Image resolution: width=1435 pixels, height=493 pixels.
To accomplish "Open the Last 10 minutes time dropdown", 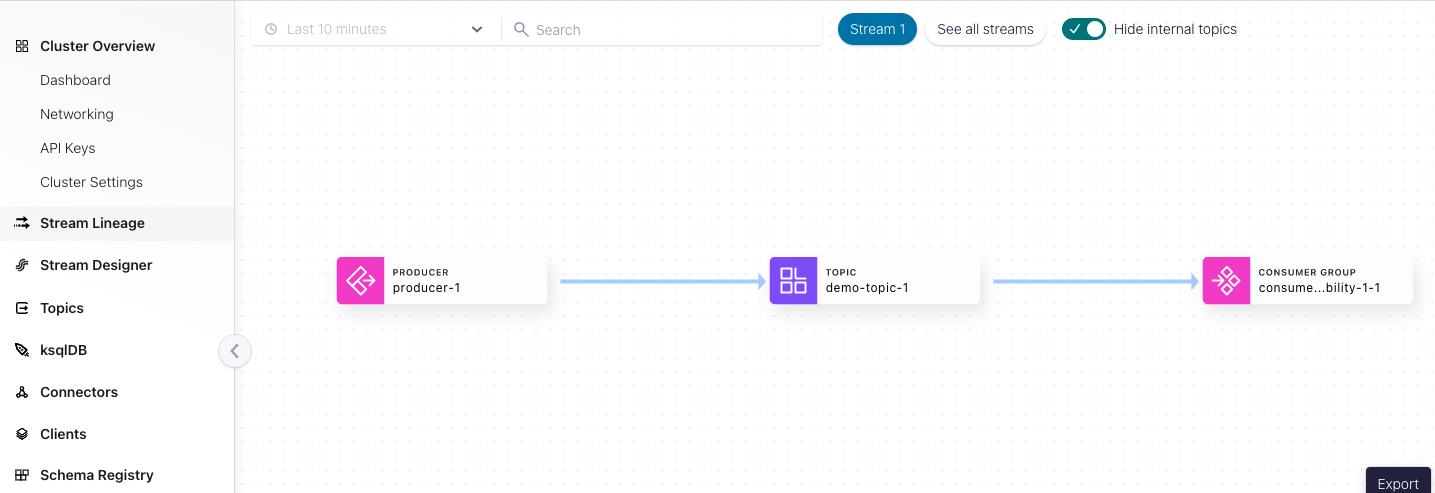I will pos(374,29).
